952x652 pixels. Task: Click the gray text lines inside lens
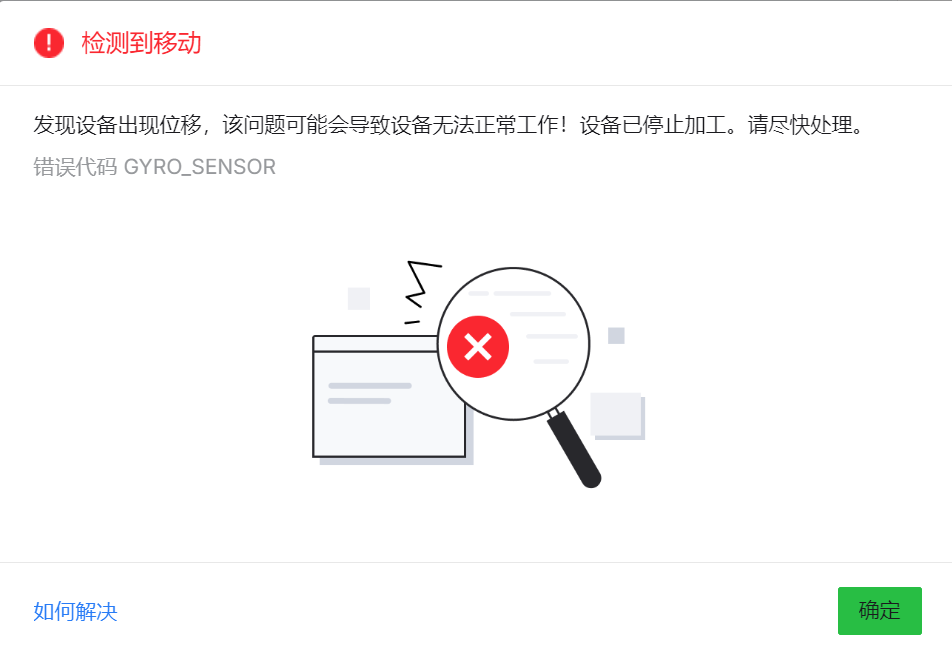[x=523, y=327]
